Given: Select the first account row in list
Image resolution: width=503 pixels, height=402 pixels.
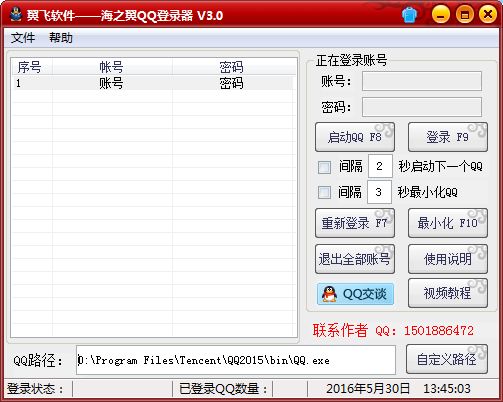Looking at the screenshot, I should tap(153, 83).
